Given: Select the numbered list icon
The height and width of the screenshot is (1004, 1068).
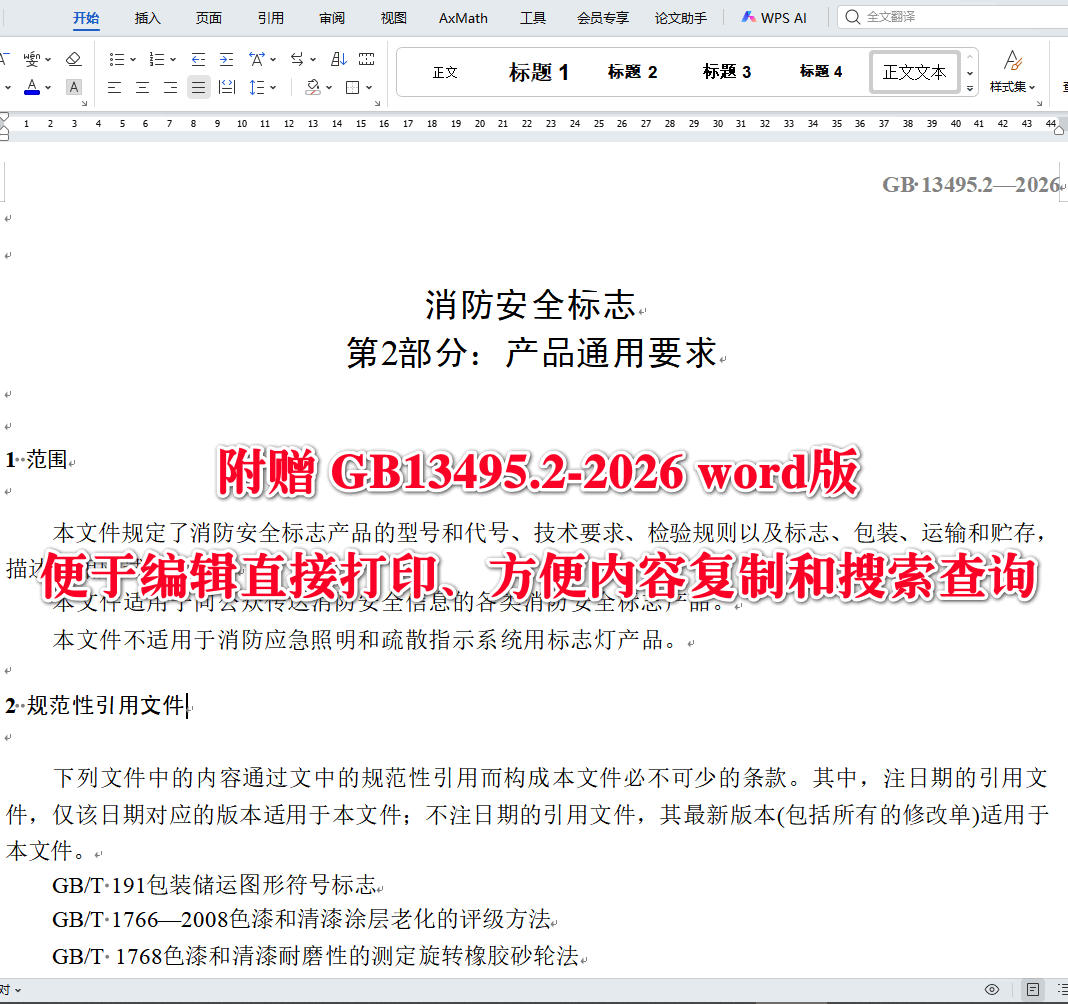Looking at the screenshot, I should (157, 59).
